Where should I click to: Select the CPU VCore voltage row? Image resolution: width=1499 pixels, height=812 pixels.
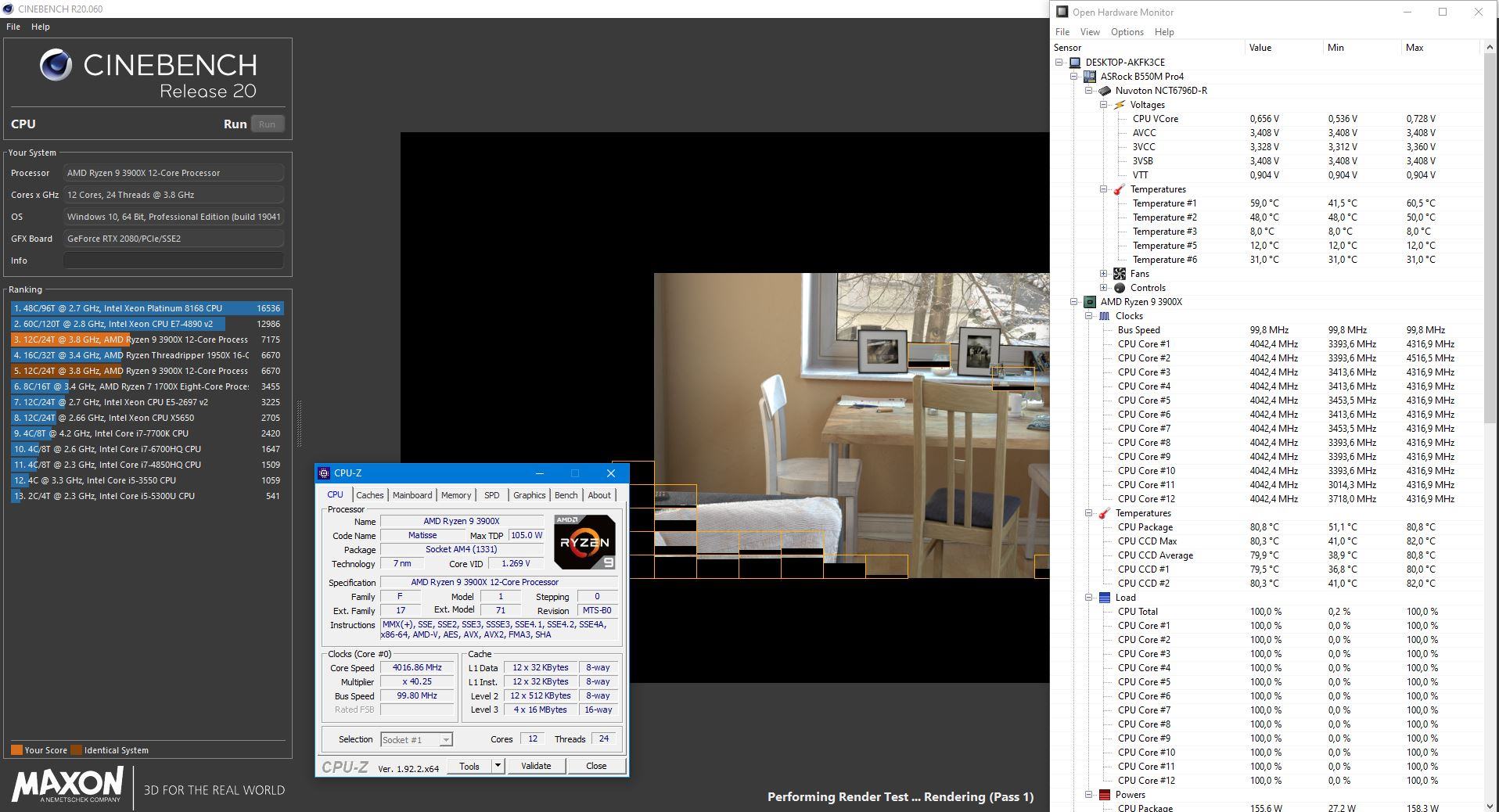[x=1267, y=119]
